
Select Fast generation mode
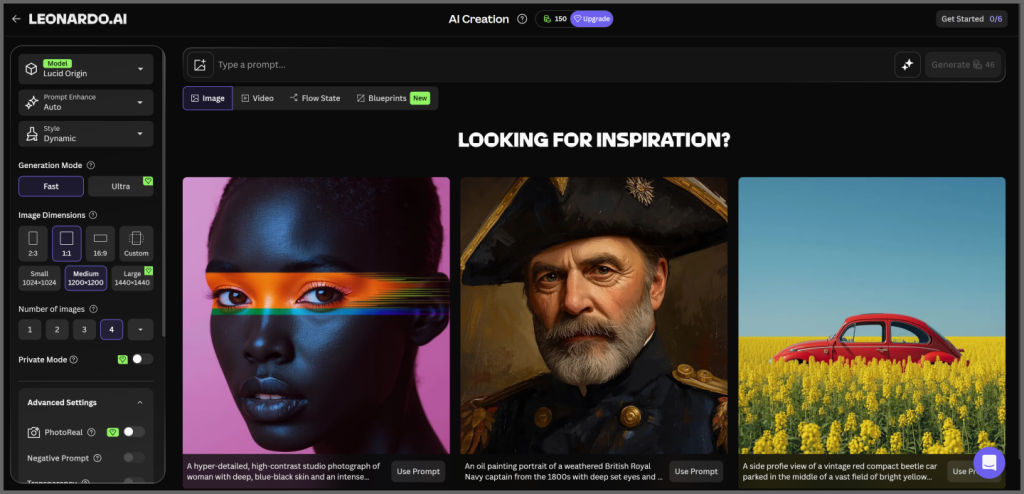(51, 186)
